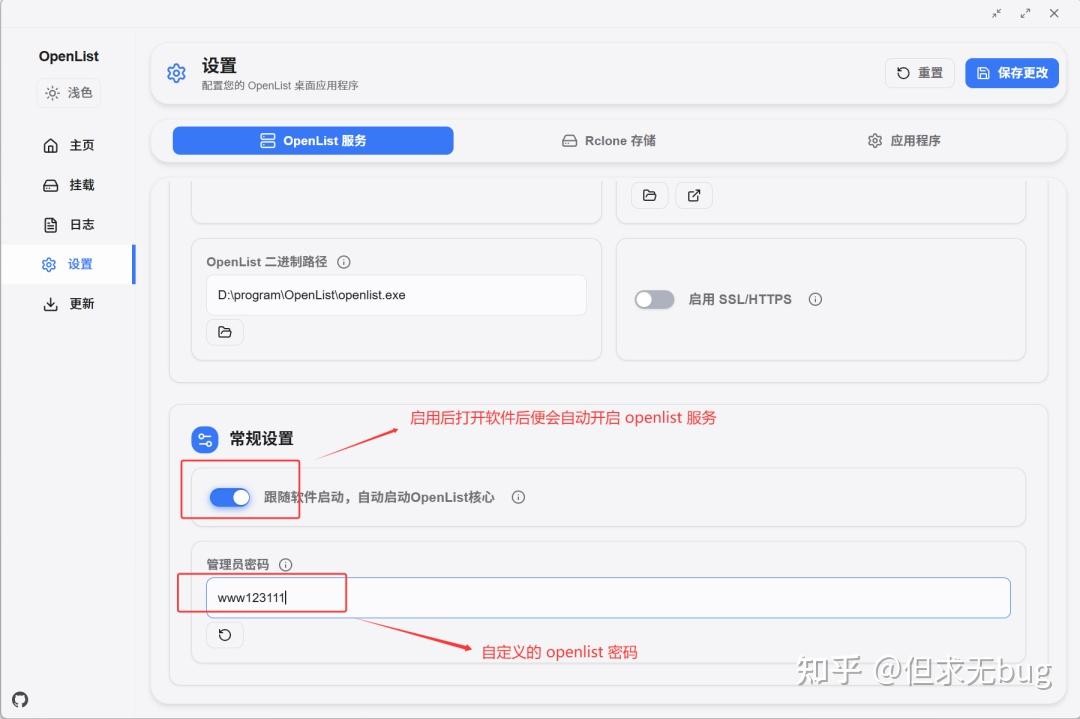
Task: Select 设置 in the sidebar
Action: (68, 264)
